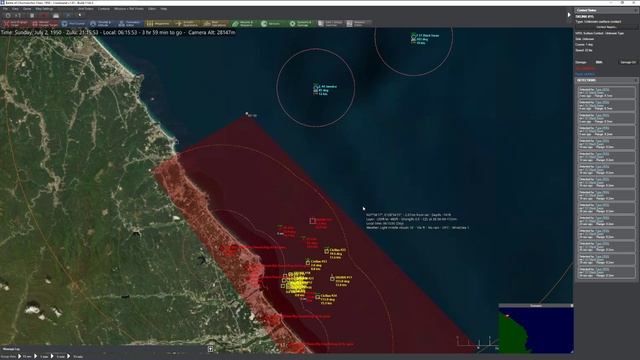Screen dimensions: 640x360
Task: Click the minimap thumbnail
Action: coord(536,330)
